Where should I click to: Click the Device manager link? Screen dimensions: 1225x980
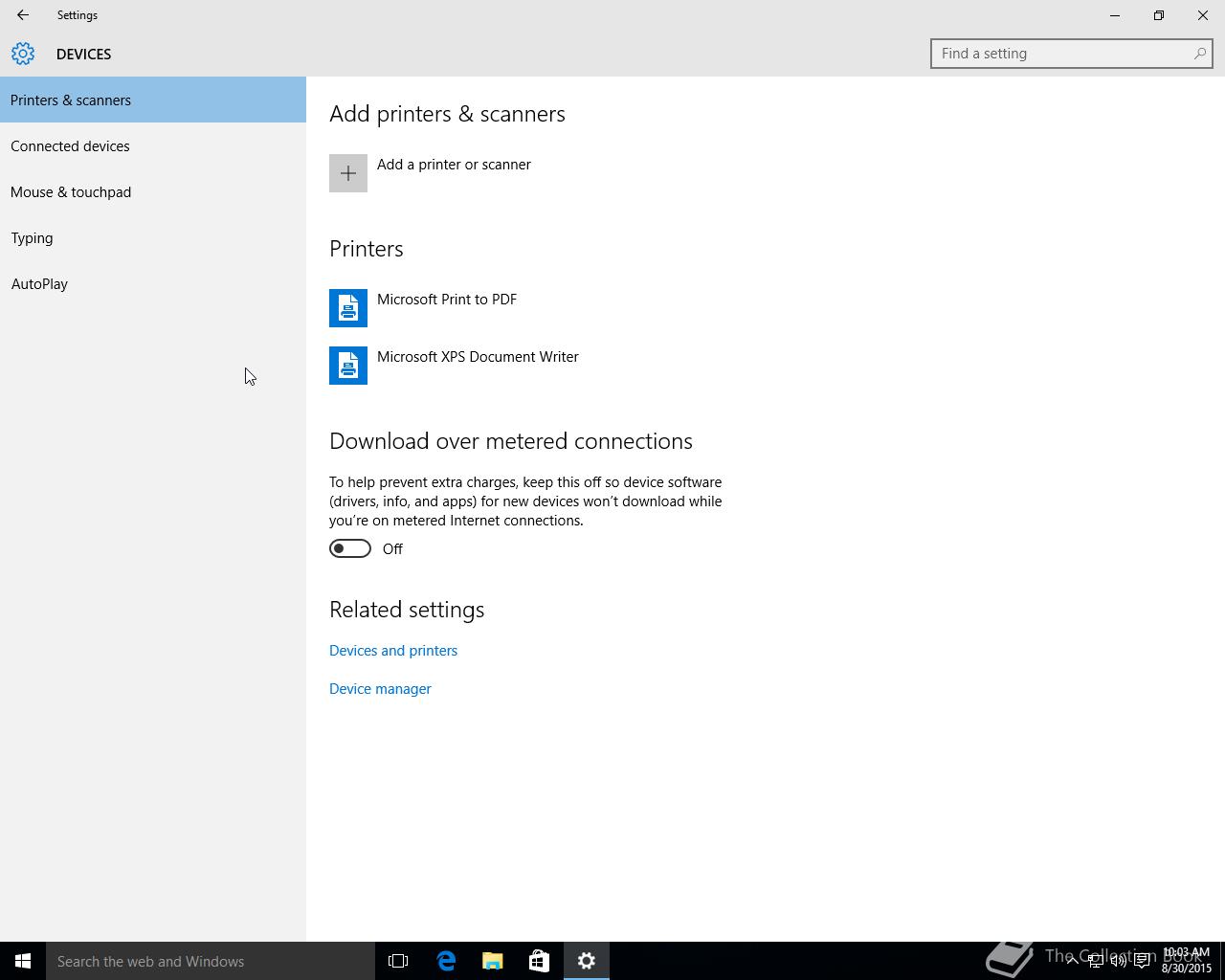pos(380,689)
